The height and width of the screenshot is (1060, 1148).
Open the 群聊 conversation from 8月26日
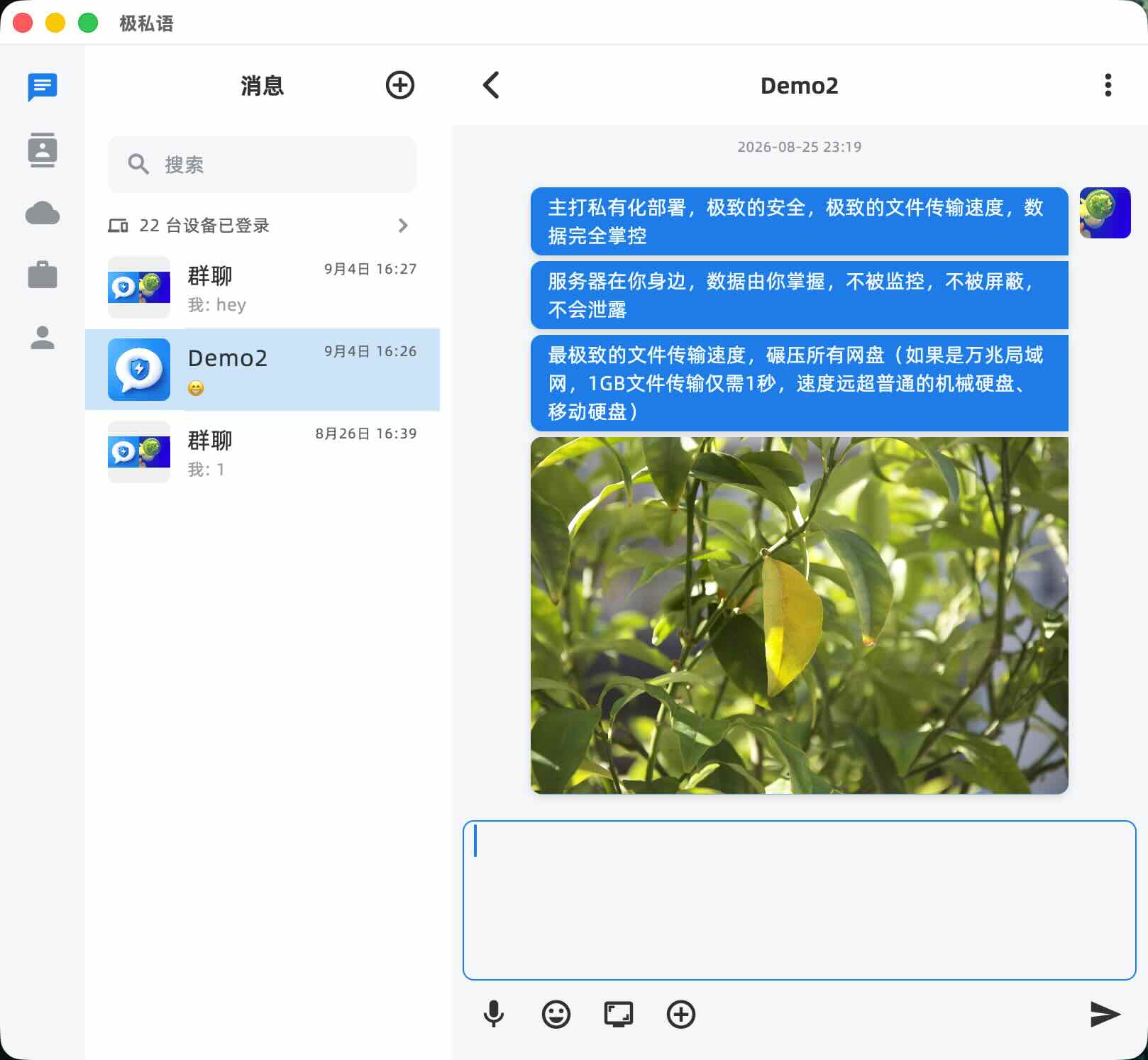pos(262,452)
